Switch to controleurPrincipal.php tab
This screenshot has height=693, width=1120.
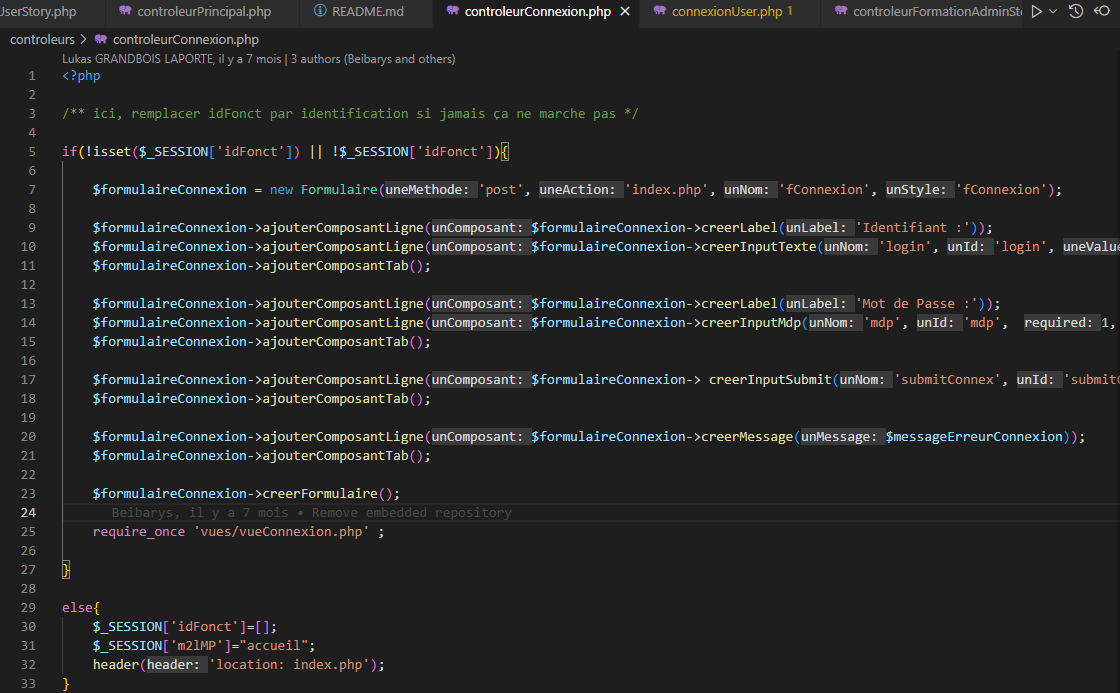pyautogui.click(x=204, y=12)
